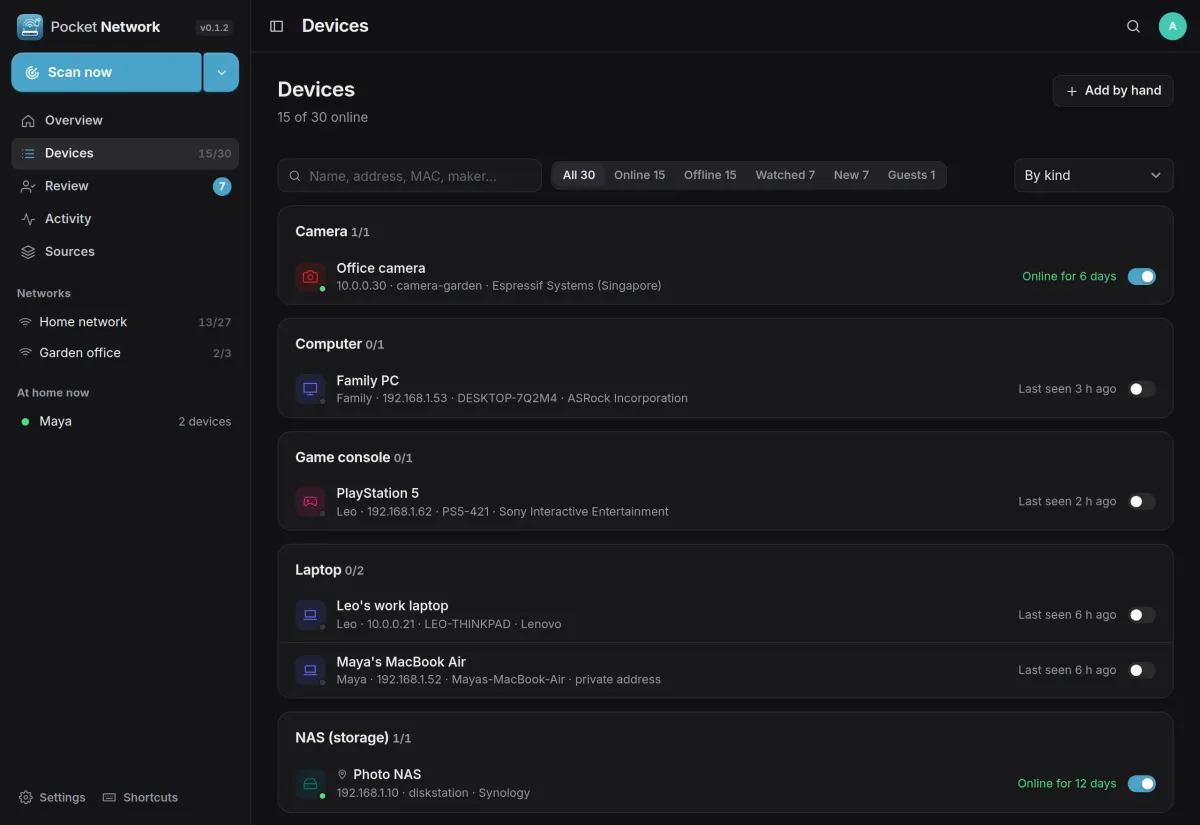Open the Activity page
The width and height of the screenshot is (1200, 825).
125,219
